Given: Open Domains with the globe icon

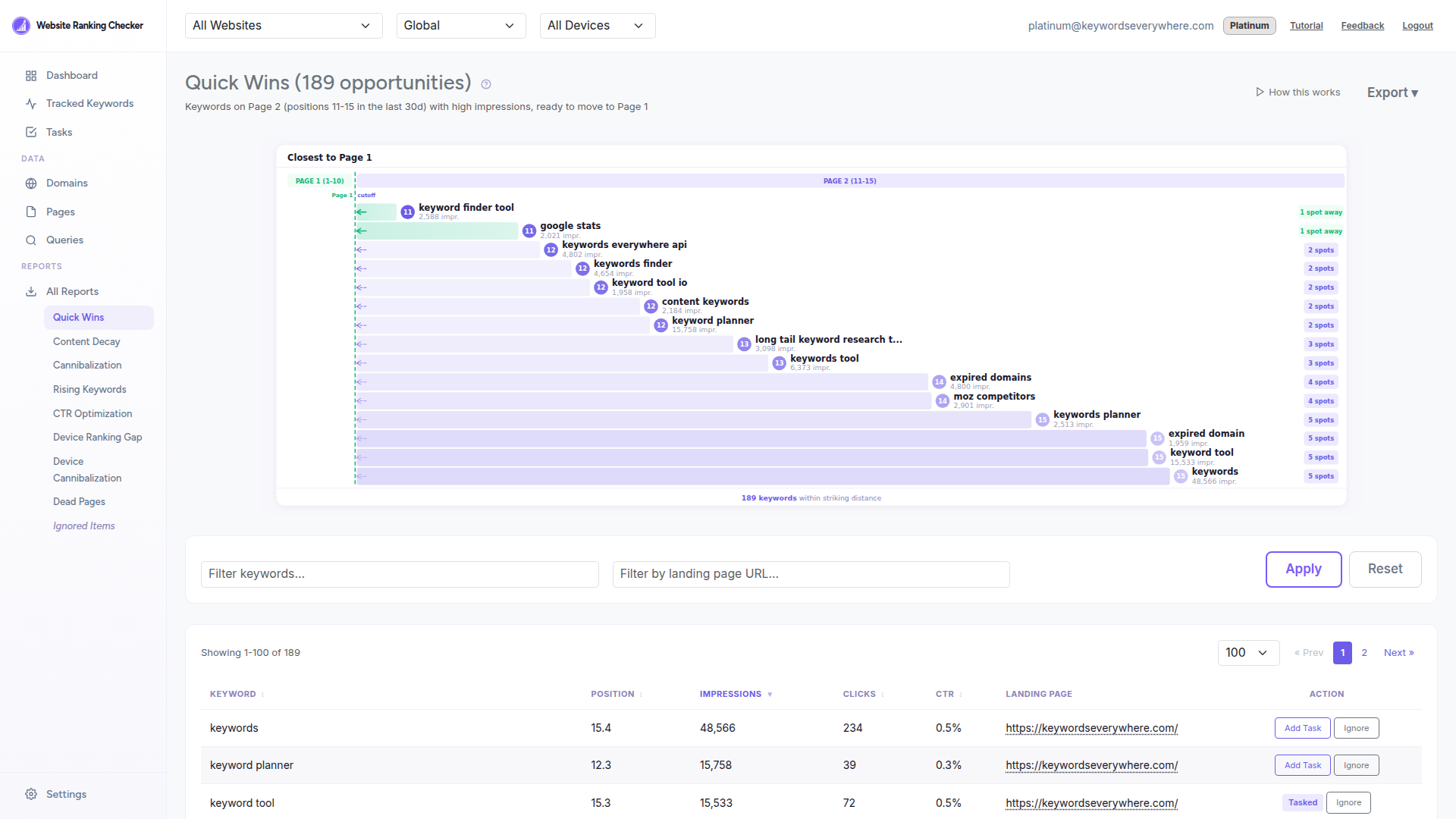Looking at the screenshot, I should click(31, 183).
